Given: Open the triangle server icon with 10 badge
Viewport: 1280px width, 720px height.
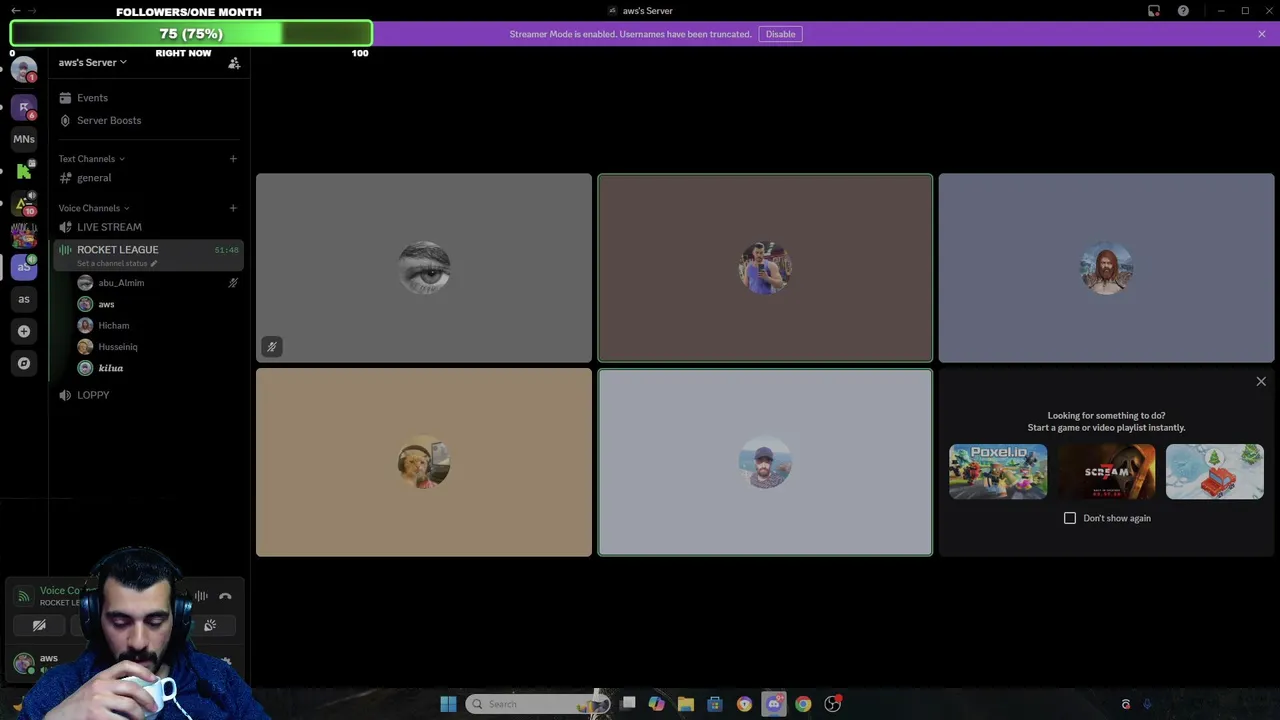Looking at the screenshot, I should (24, 203).
